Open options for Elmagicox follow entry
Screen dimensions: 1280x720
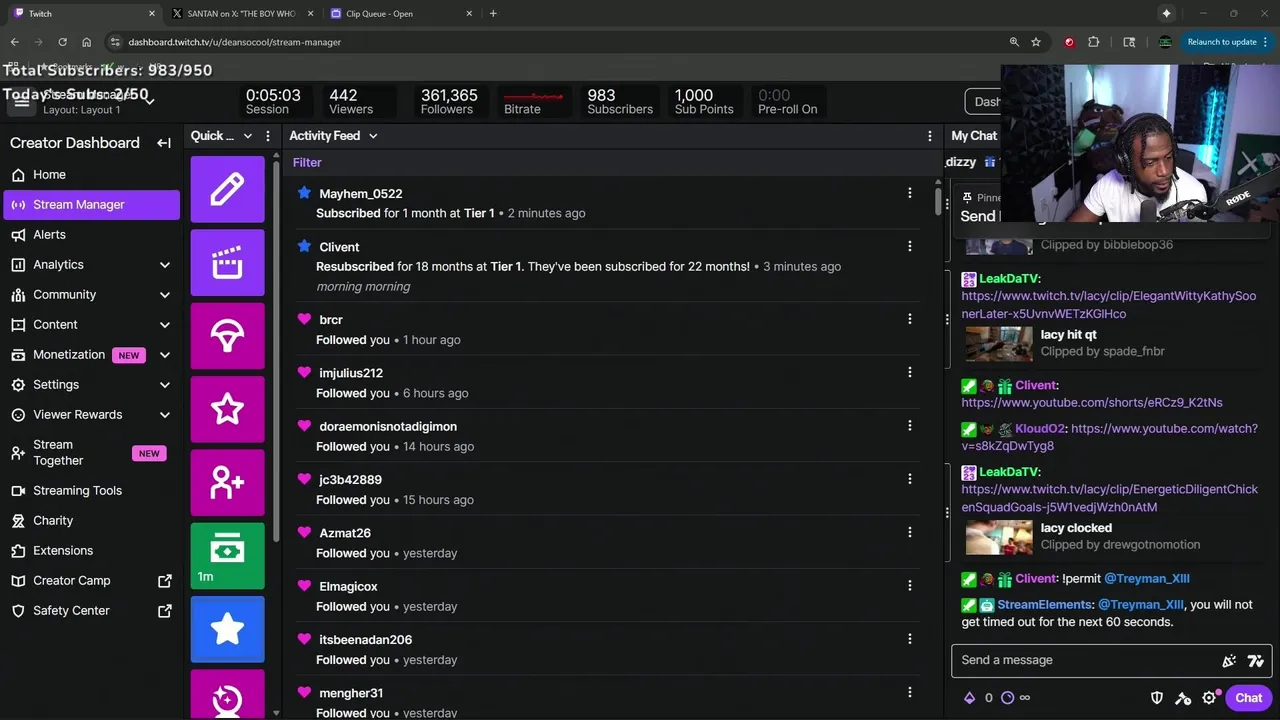click(x=909, y=586)
